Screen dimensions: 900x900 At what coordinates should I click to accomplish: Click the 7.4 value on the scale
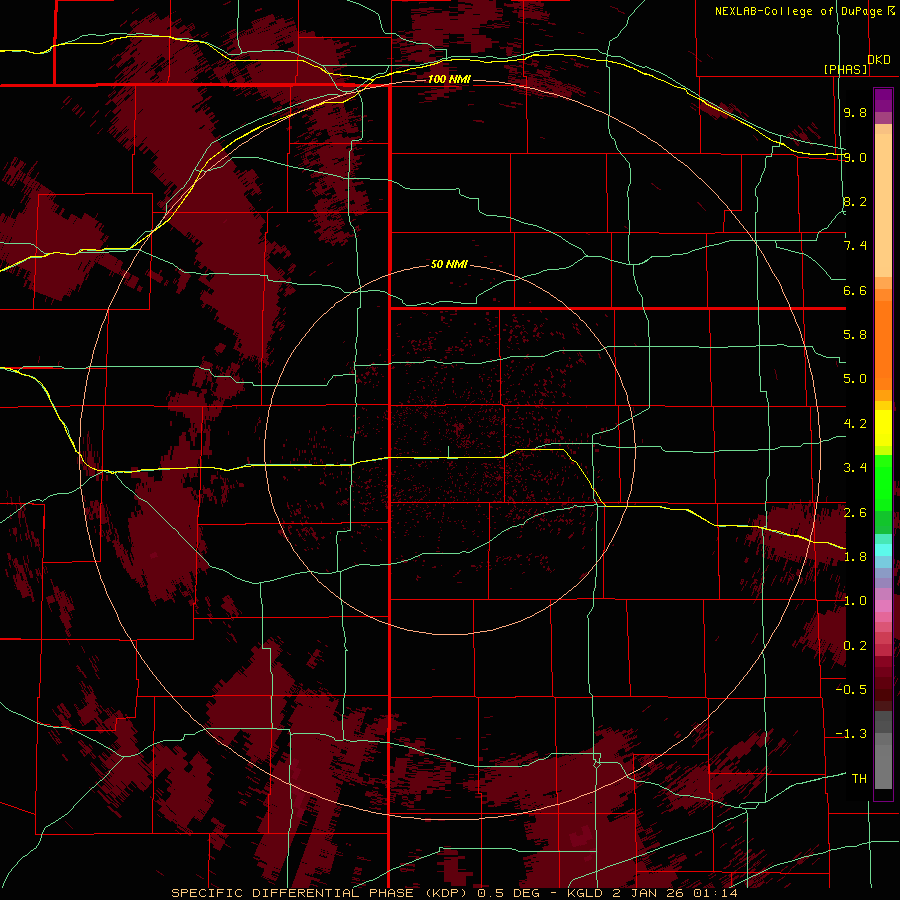(x=855, y=246)
